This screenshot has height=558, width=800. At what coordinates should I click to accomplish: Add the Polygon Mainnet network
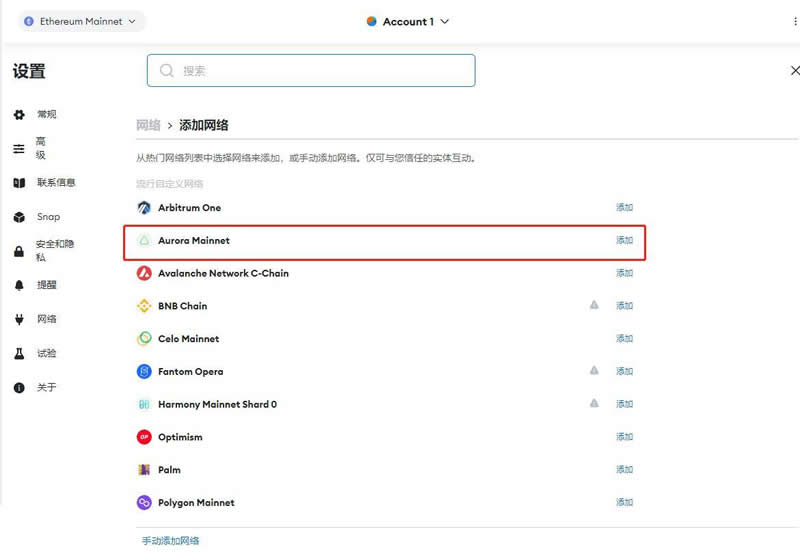tap(624, 502)
